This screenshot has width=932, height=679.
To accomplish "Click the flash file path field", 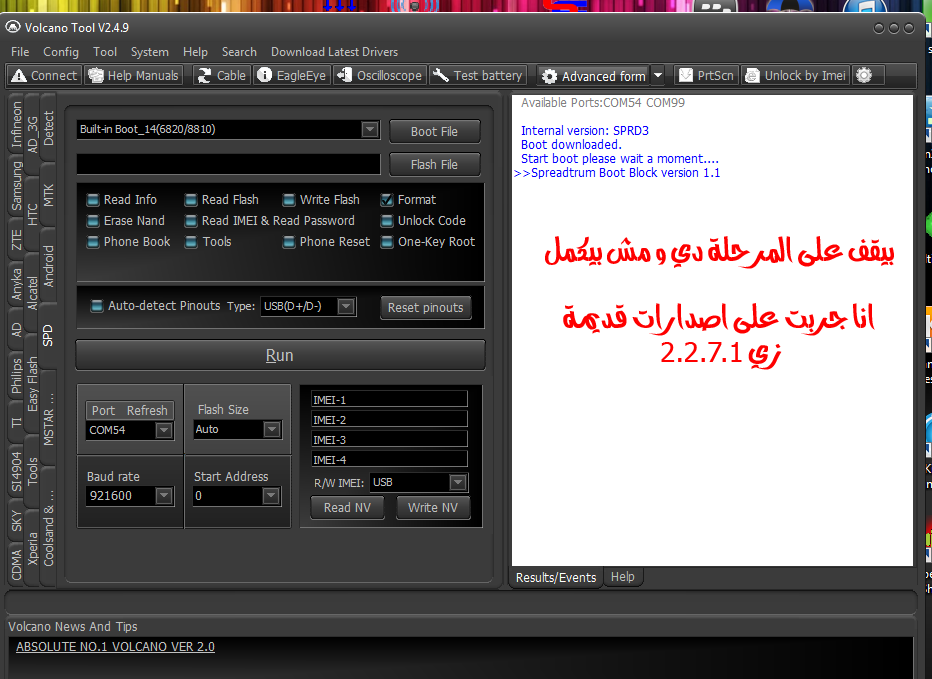I will pyautogui.click(x=229, y=164).
